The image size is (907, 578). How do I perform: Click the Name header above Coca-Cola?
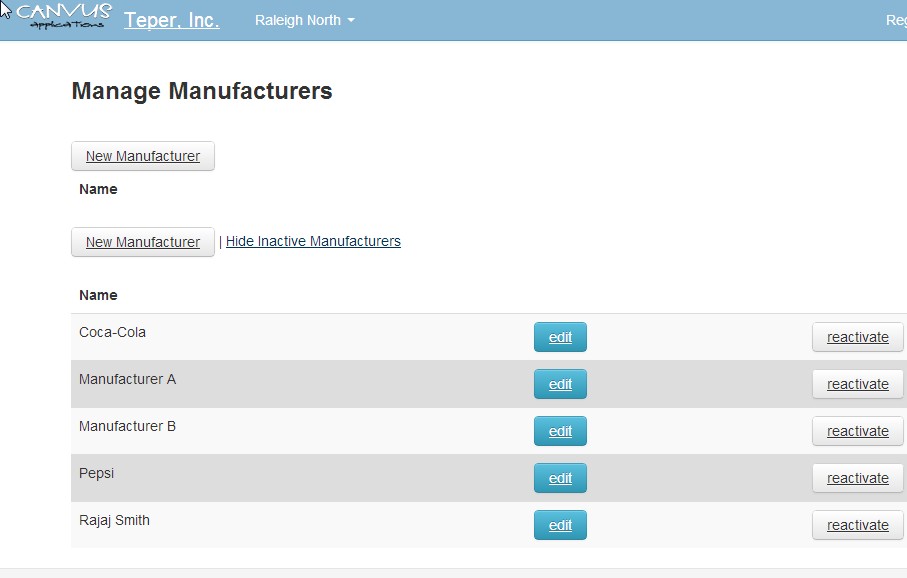pyautogui.click(x=98, y=295)
